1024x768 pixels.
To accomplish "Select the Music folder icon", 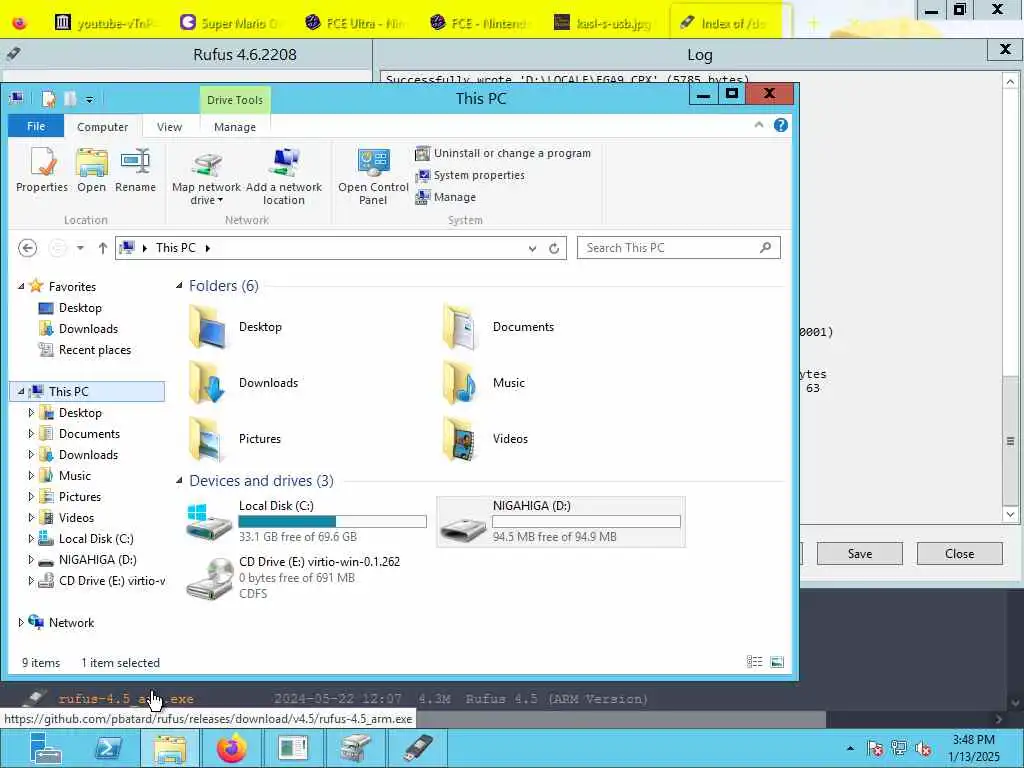I will 461,383.
